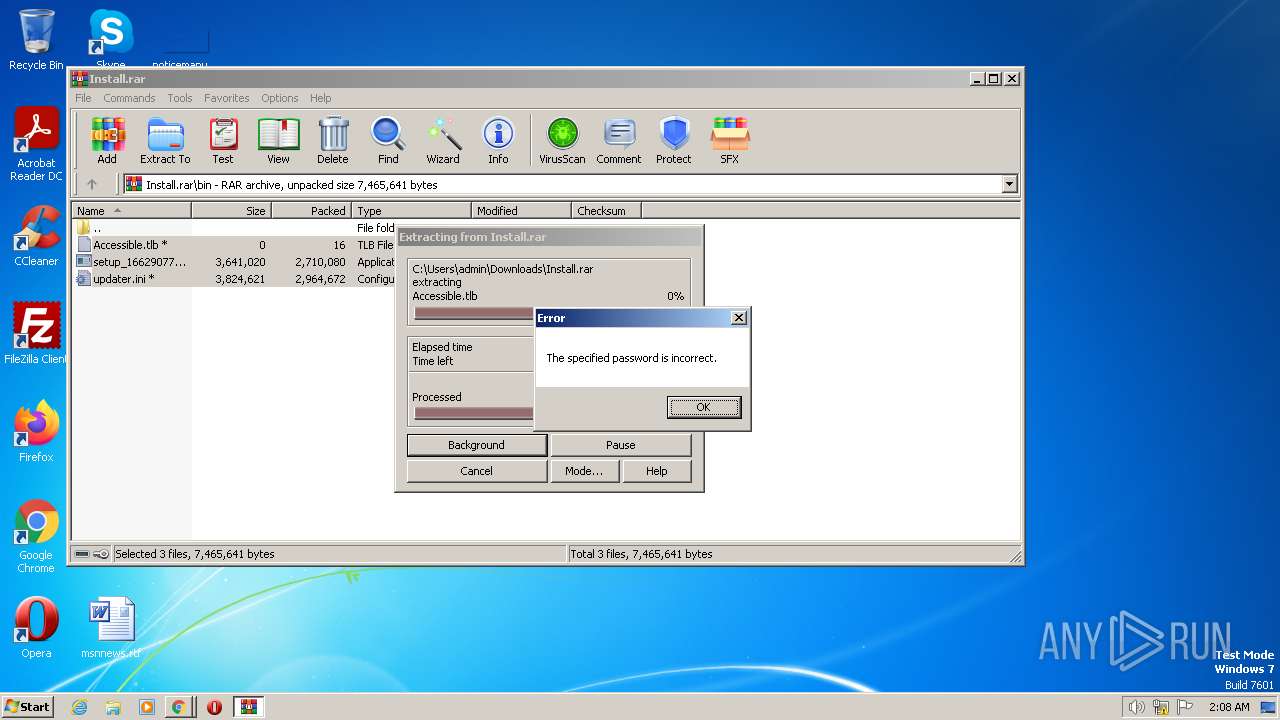This screenshot has height=720, width=1280.
Task: Click the SFX toolbar icon
Action: (x=730, y=140)
